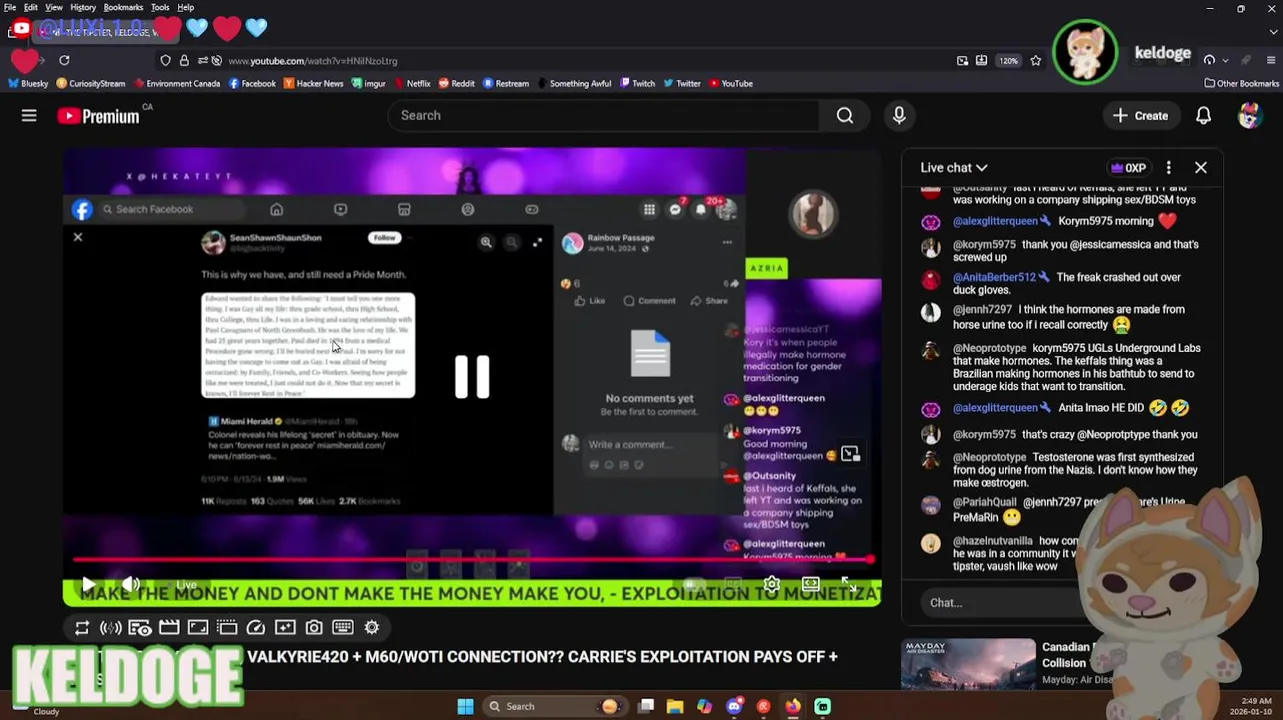Open the Twitch bookmark
1283x720 pixels.
(x=637, y=83)
